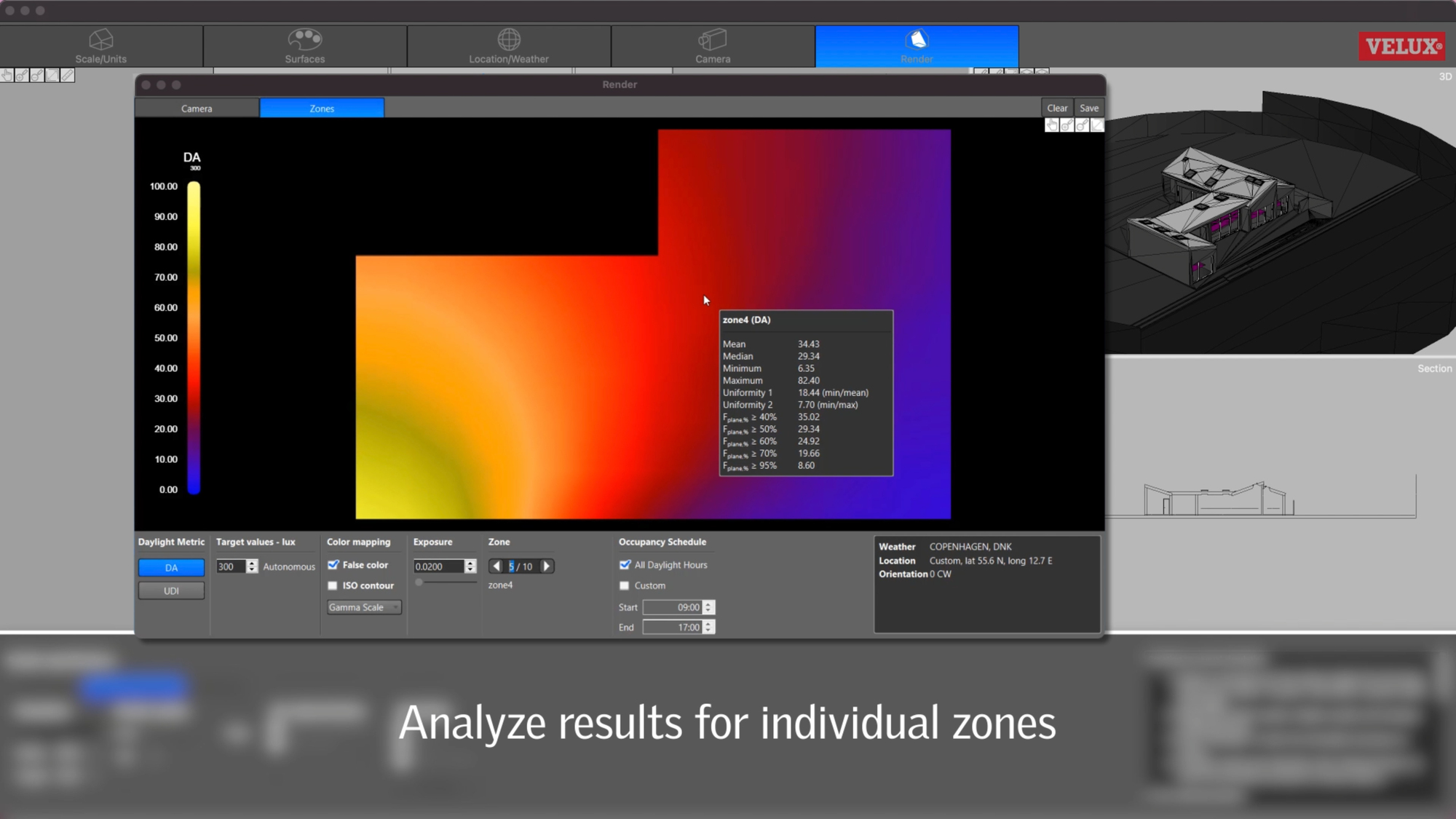Click the zoom out magnifier in render view
The height and width of the screenshot is (819, 1456).
click(x=1082, y=125)
